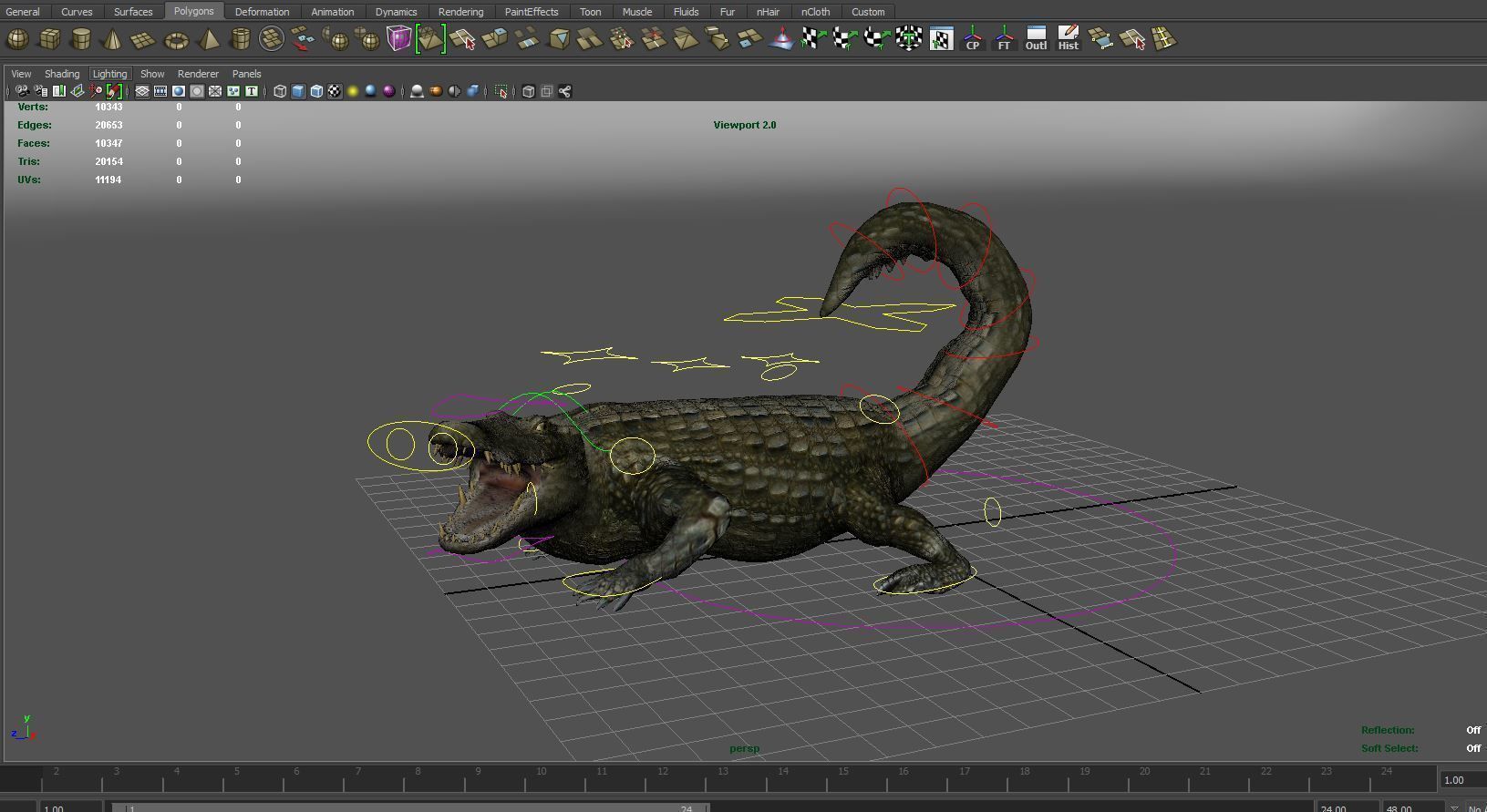Open the Panels menu
This screenshot has height=812, width=1487.
point(246,74)
